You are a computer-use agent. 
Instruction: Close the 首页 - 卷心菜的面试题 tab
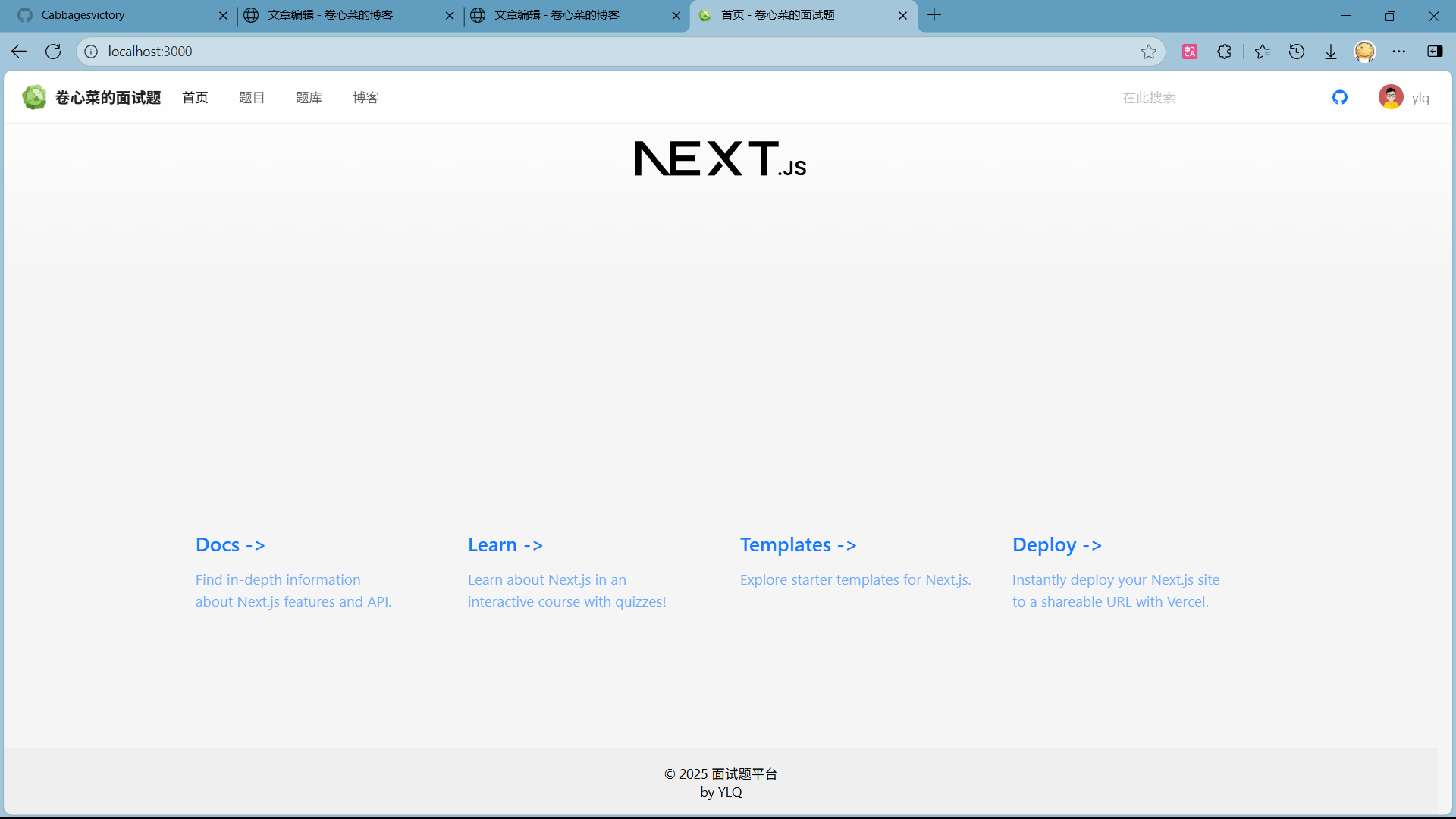(902, 15)
